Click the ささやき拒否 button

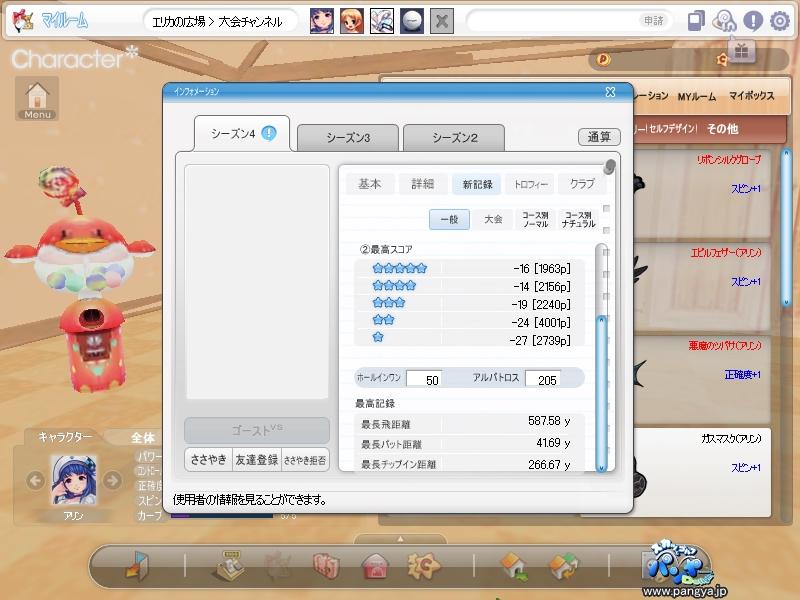[x=305, y=460]
